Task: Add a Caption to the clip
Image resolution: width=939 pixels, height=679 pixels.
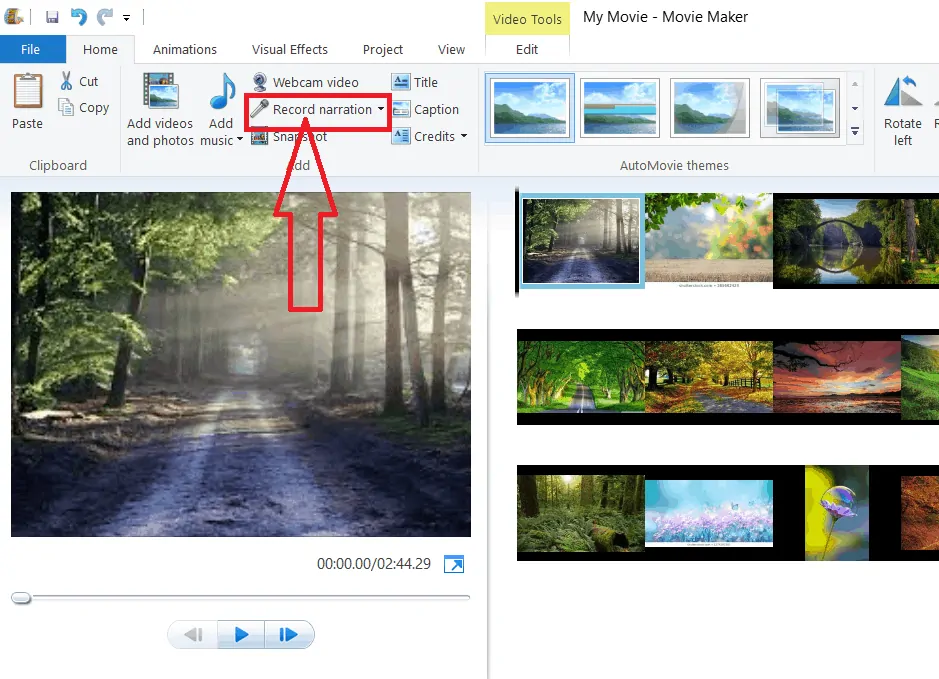Action: [426, 109]
